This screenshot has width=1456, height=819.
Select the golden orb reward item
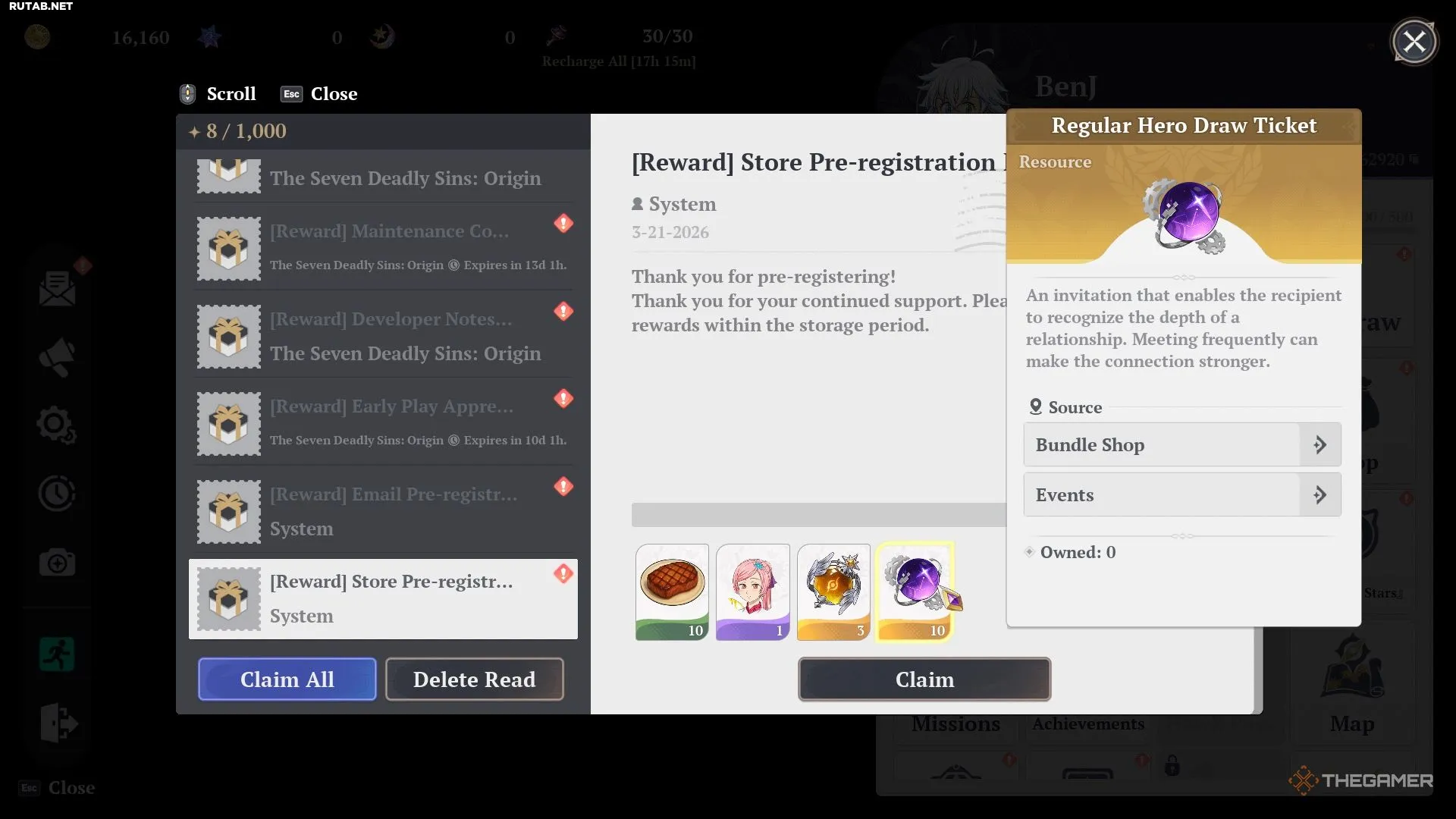(x=833, y=591)
